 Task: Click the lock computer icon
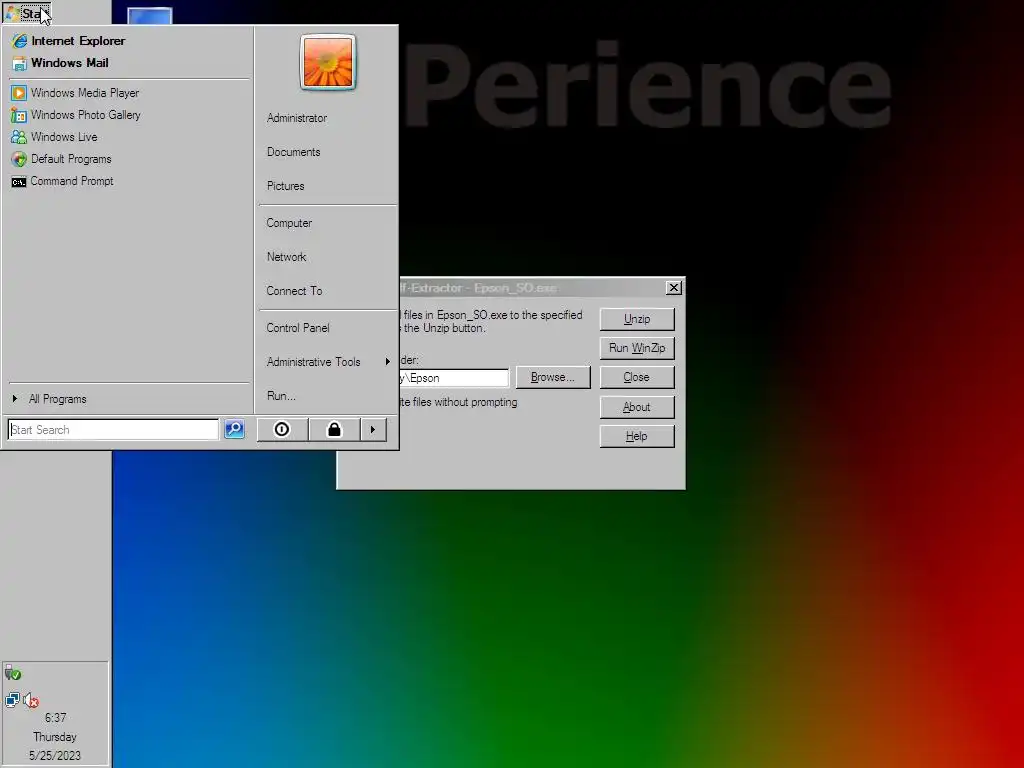(x=334, y=429)
